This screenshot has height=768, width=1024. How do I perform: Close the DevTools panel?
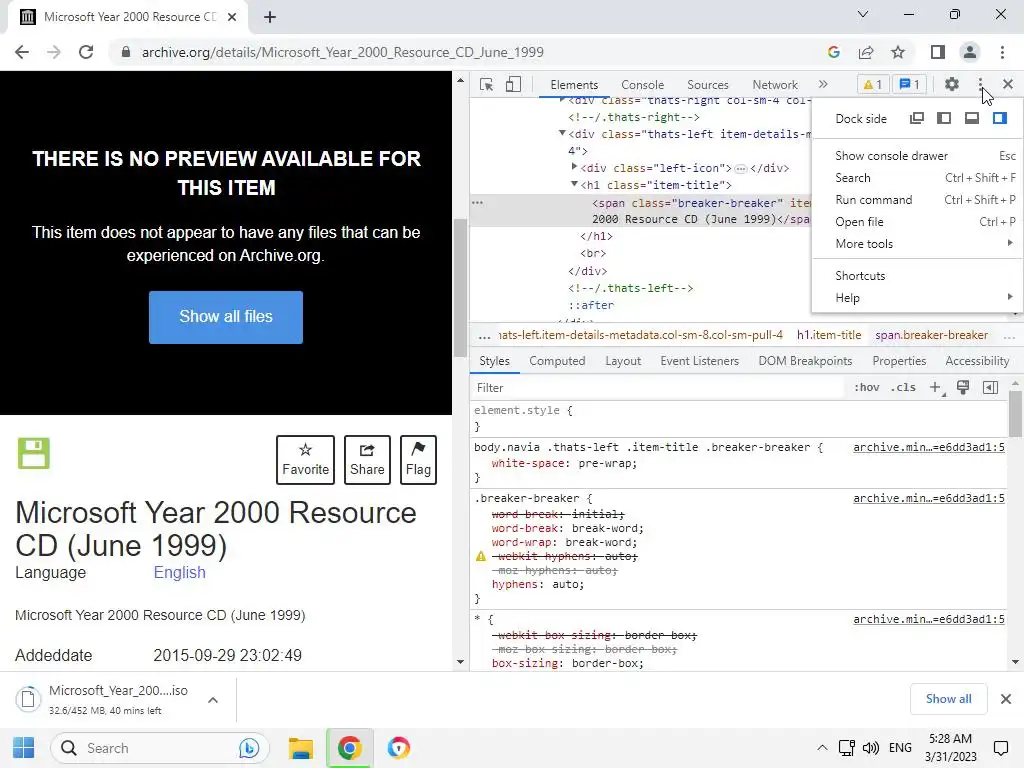1008,84
